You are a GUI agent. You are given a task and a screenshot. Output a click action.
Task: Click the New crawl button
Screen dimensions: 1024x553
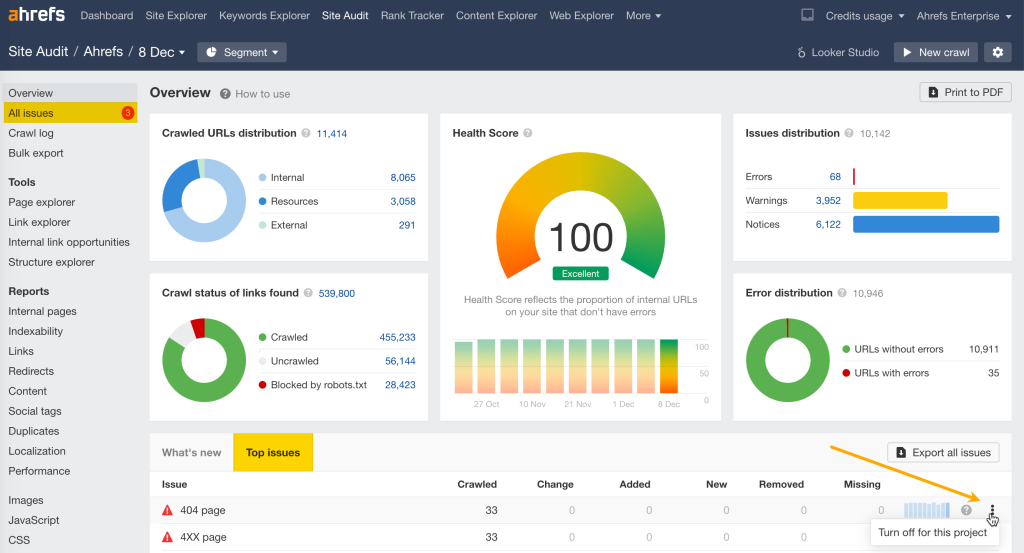tap(935, 52)
